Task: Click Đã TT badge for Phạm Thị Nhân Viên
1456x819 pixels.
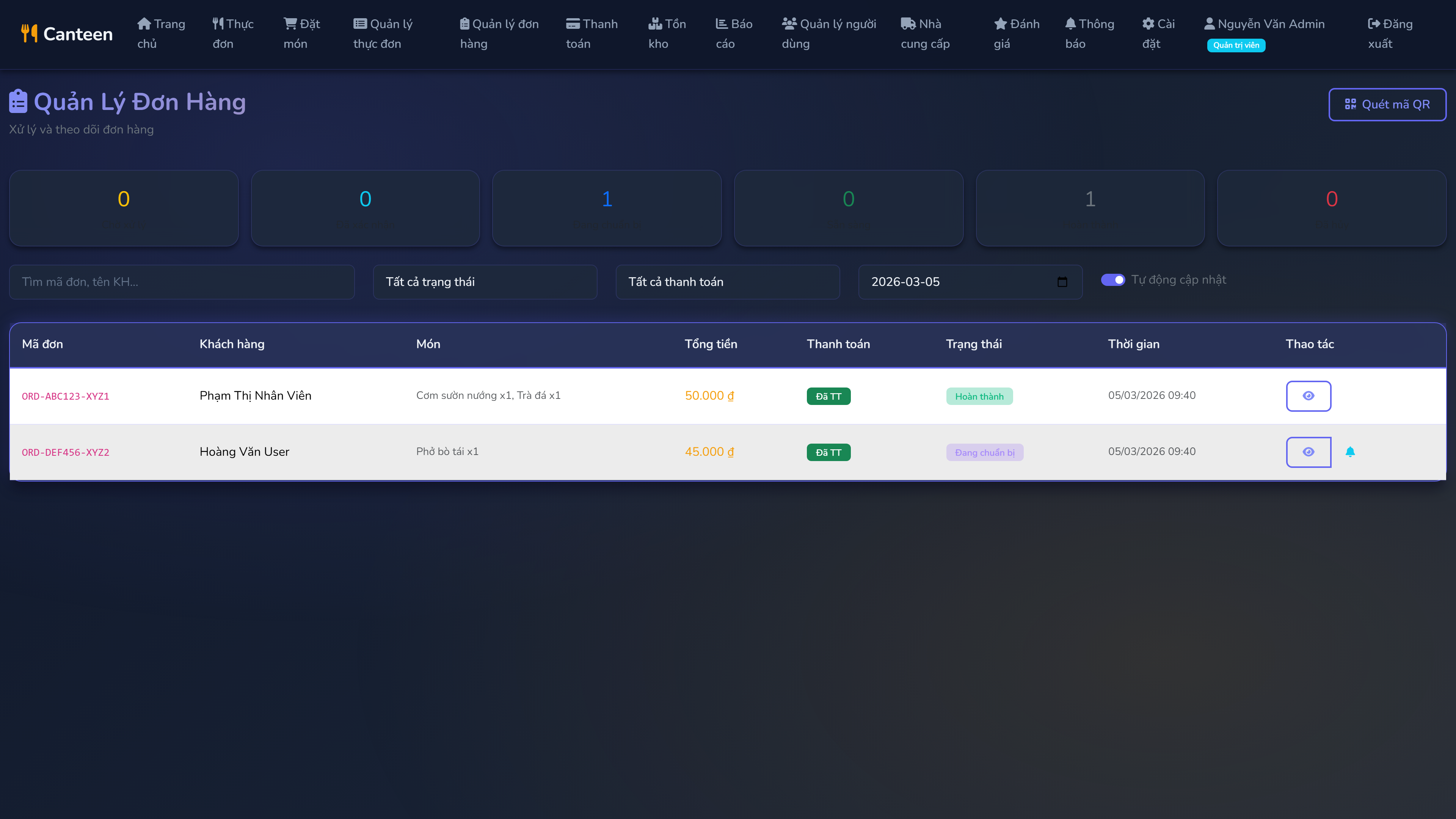Action: coord(828,396)
